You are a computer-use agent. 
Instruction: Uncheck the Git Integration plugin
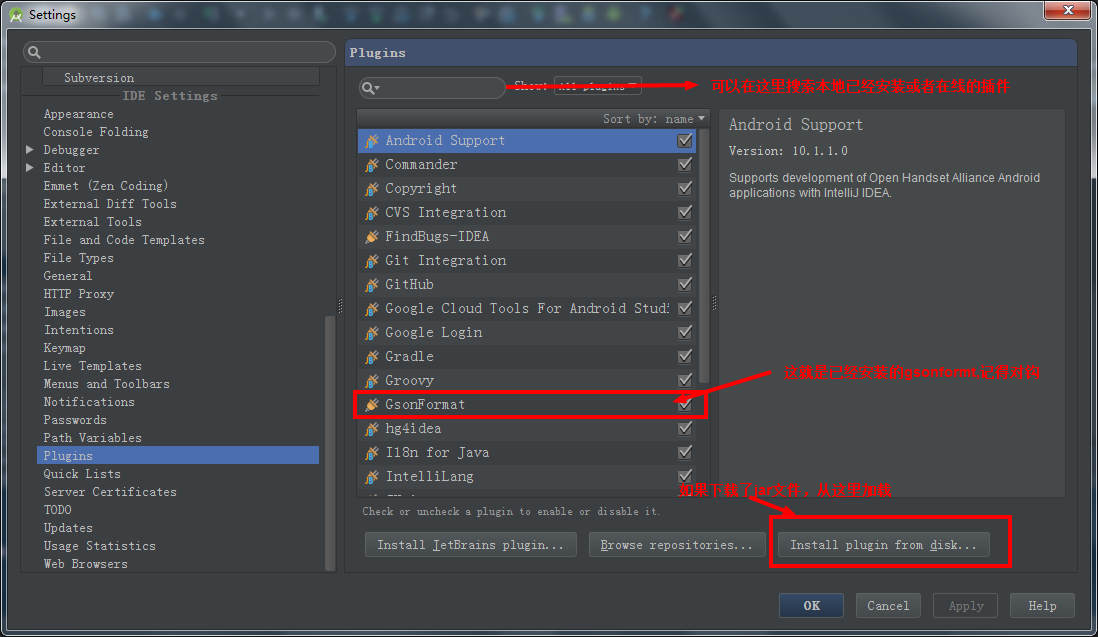tap(685, 260)
